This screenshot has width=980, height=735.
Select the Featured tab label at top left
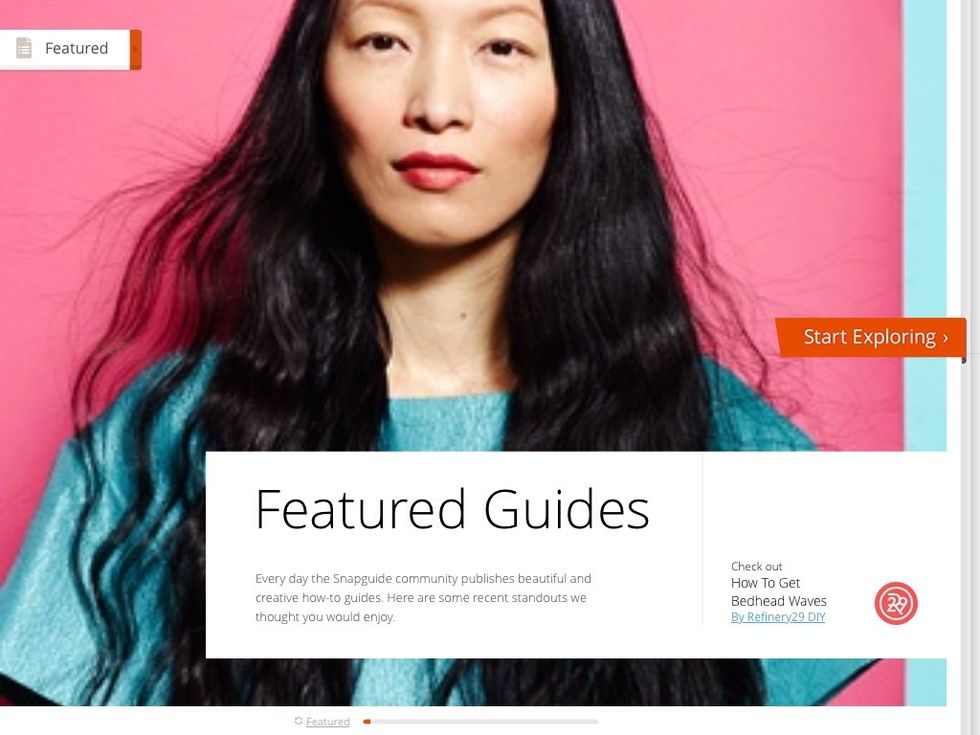pos(76,48)
